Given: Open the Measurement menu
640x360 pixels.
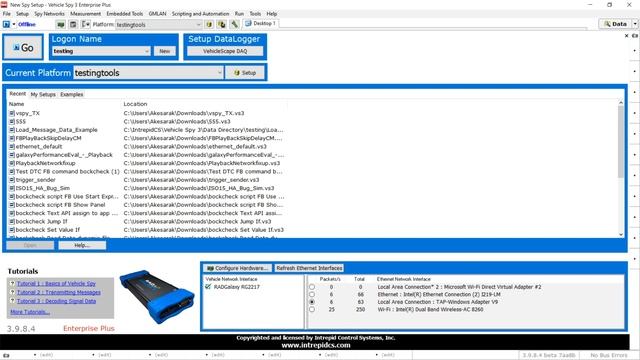Looking at the screenshot, I should coord(85,13).
